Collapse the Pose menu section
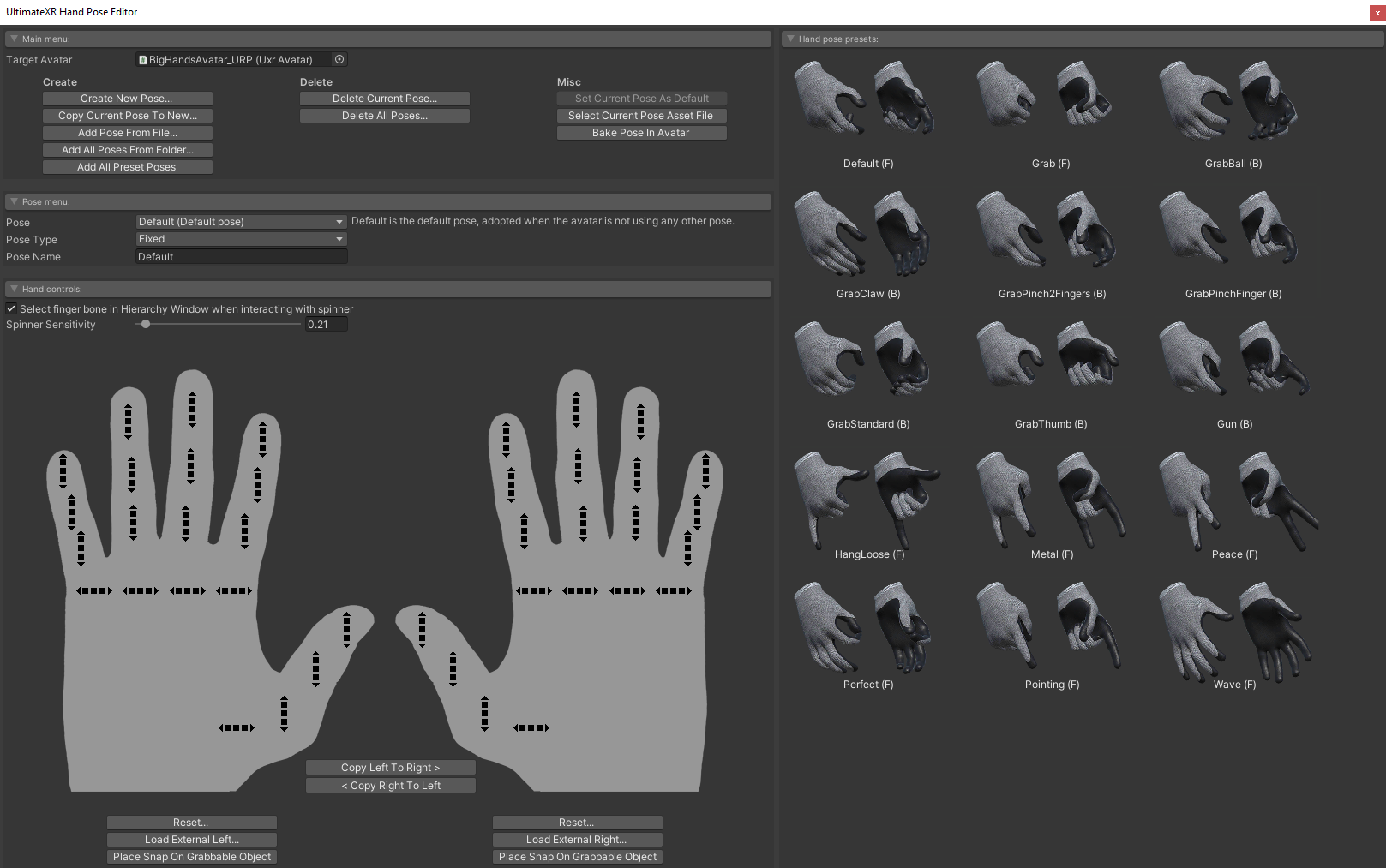 [x=14, y=201]
